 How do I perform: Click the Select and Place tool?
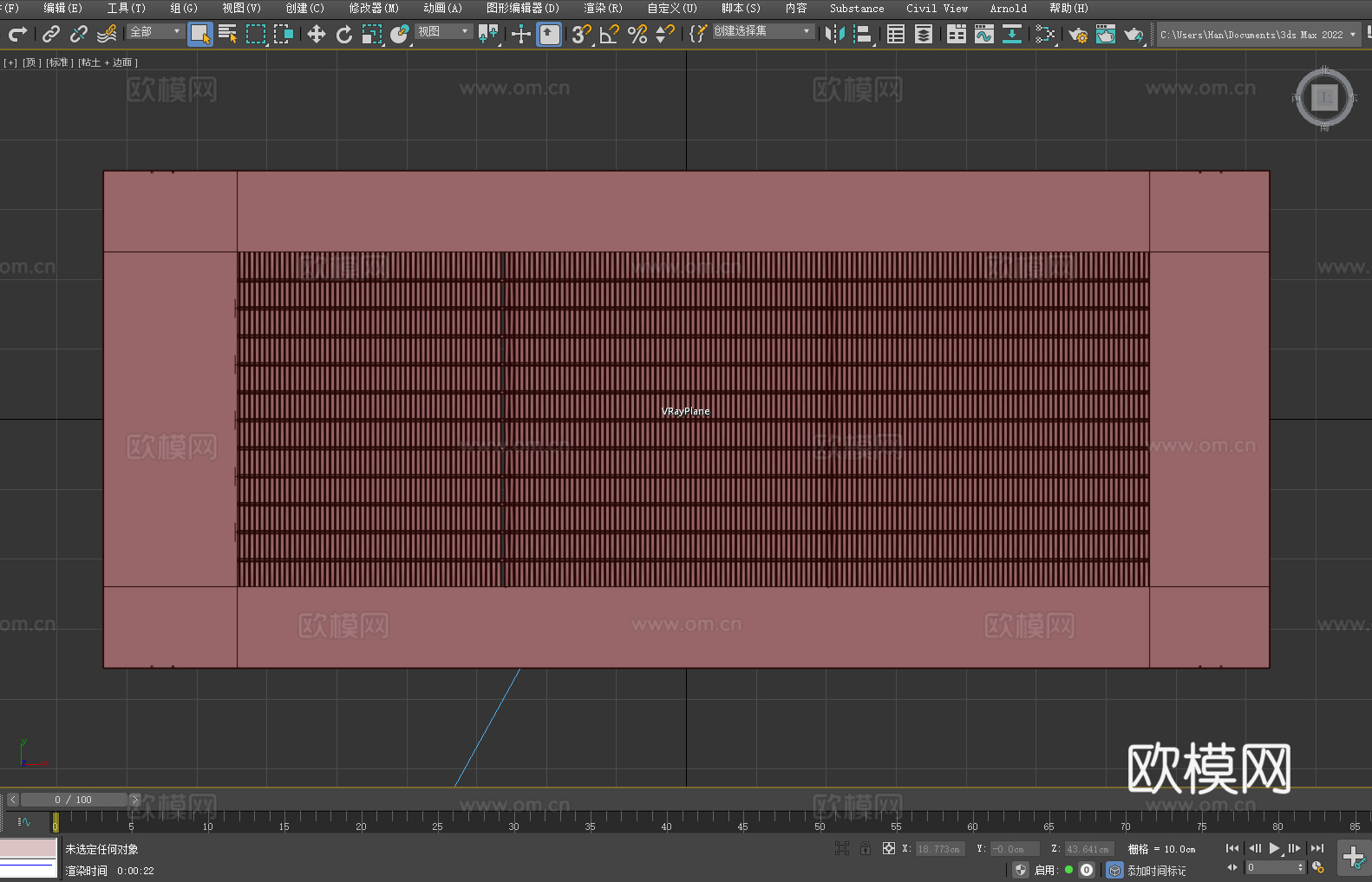click(x=400, y=34)
